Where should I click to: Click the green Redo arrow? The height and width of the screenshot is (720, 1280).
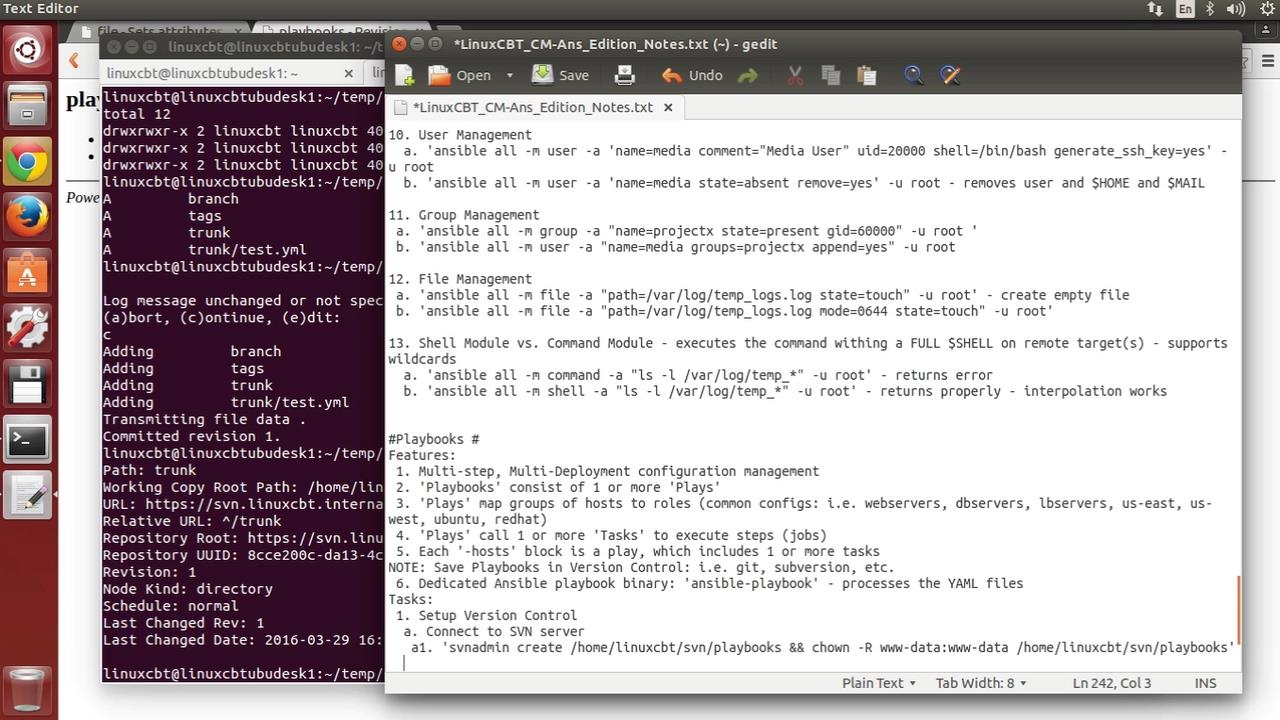[x=747, y=75]
